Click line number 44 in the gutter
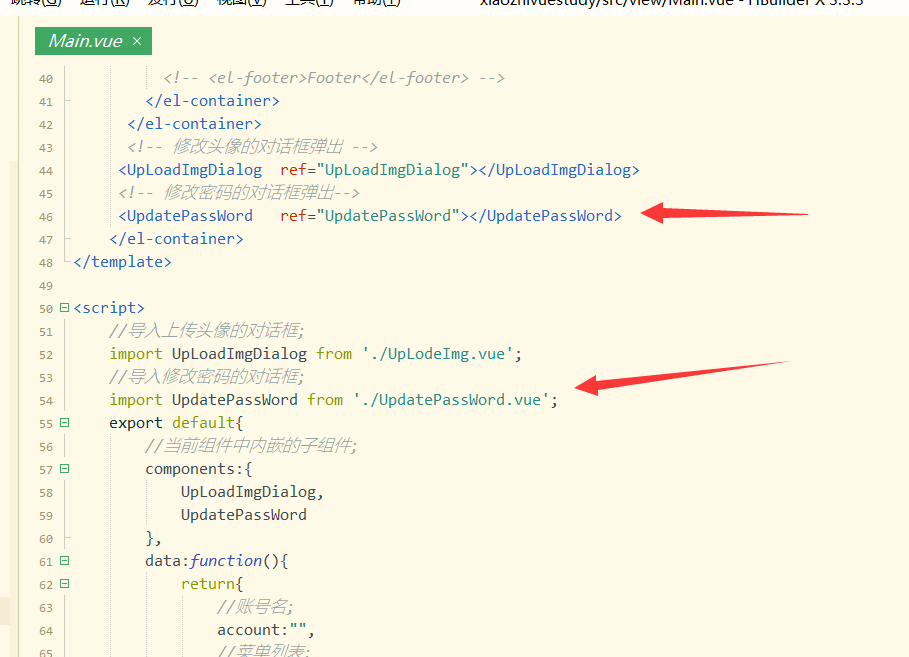The height and width of the screenshot is (657, 909). click(x=46, y=171)
